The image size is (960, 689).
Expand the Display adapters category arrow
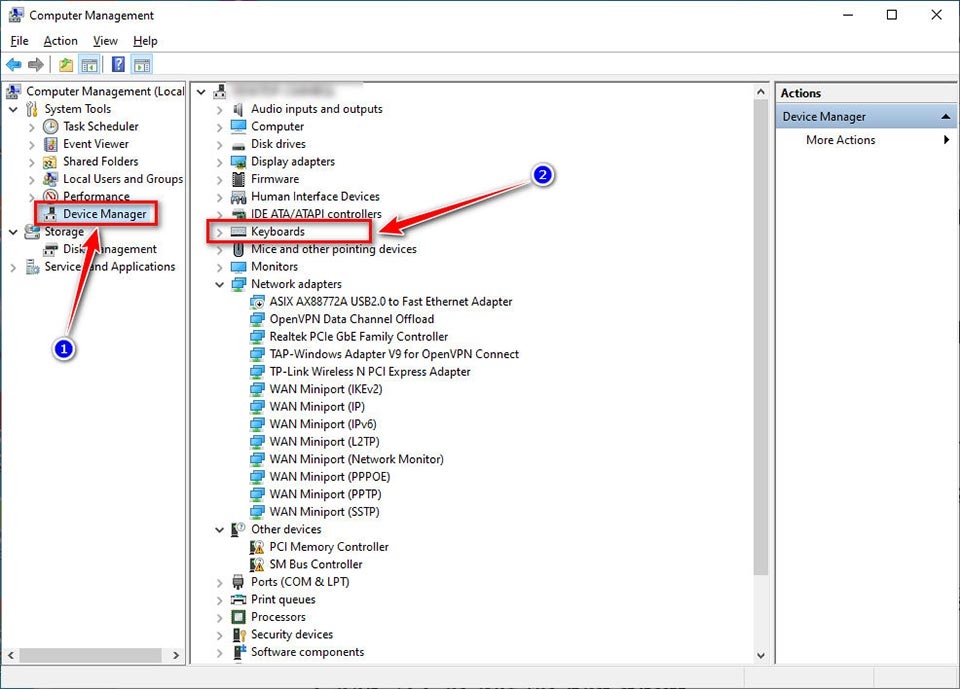point(219,162)
